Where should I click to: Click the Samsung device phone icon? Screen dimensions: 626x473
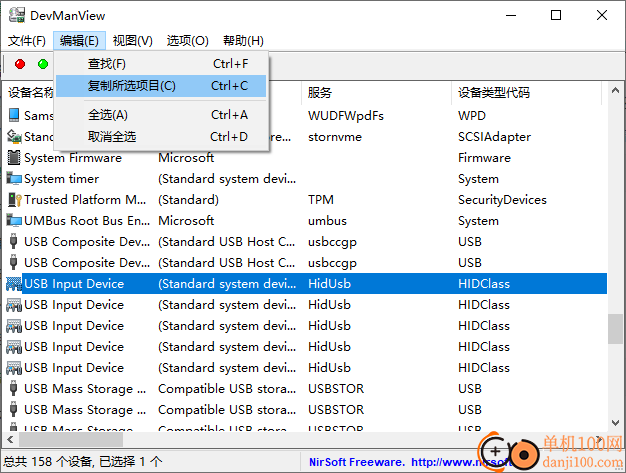(x=14, y=115)
